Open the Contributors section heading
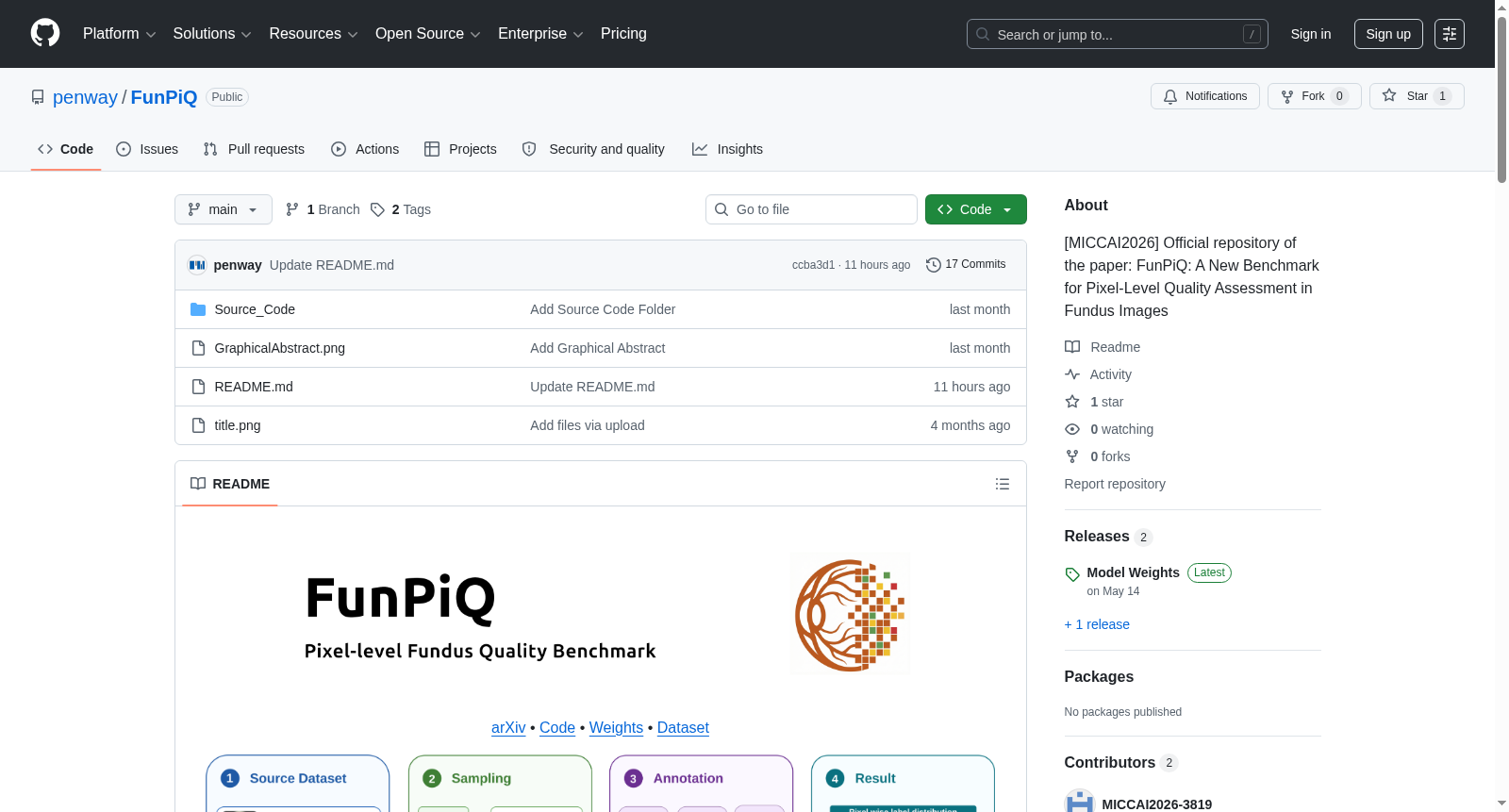 1110,763
